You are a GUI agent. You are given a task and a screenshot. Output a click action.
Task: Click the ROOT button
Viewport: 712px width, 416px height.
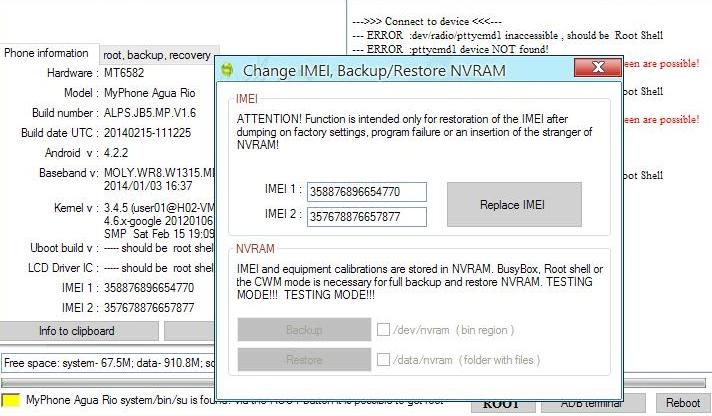pos(501,404)
